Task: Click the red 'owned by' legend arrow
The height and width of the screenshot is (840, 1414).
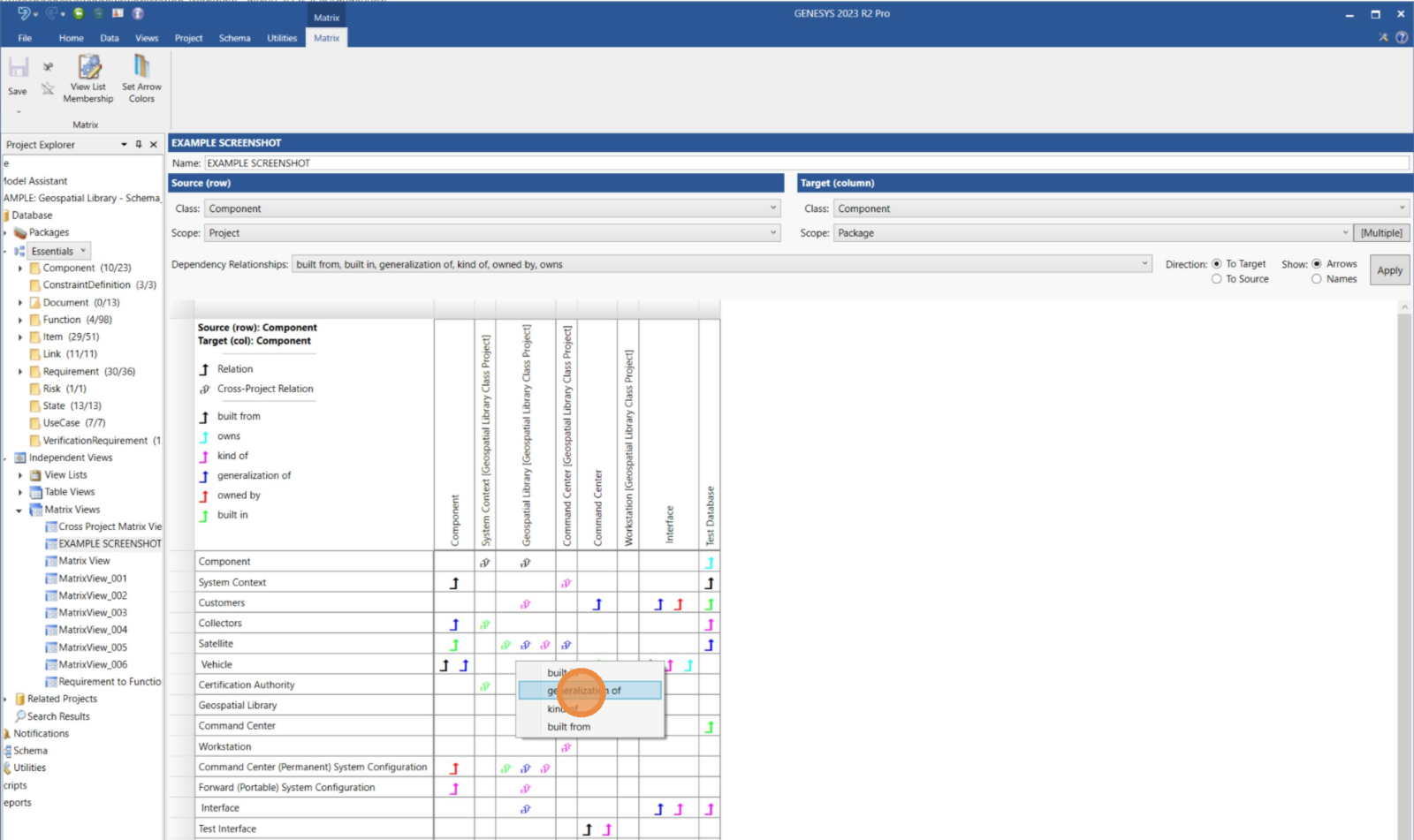Action: tap(204, 496)
